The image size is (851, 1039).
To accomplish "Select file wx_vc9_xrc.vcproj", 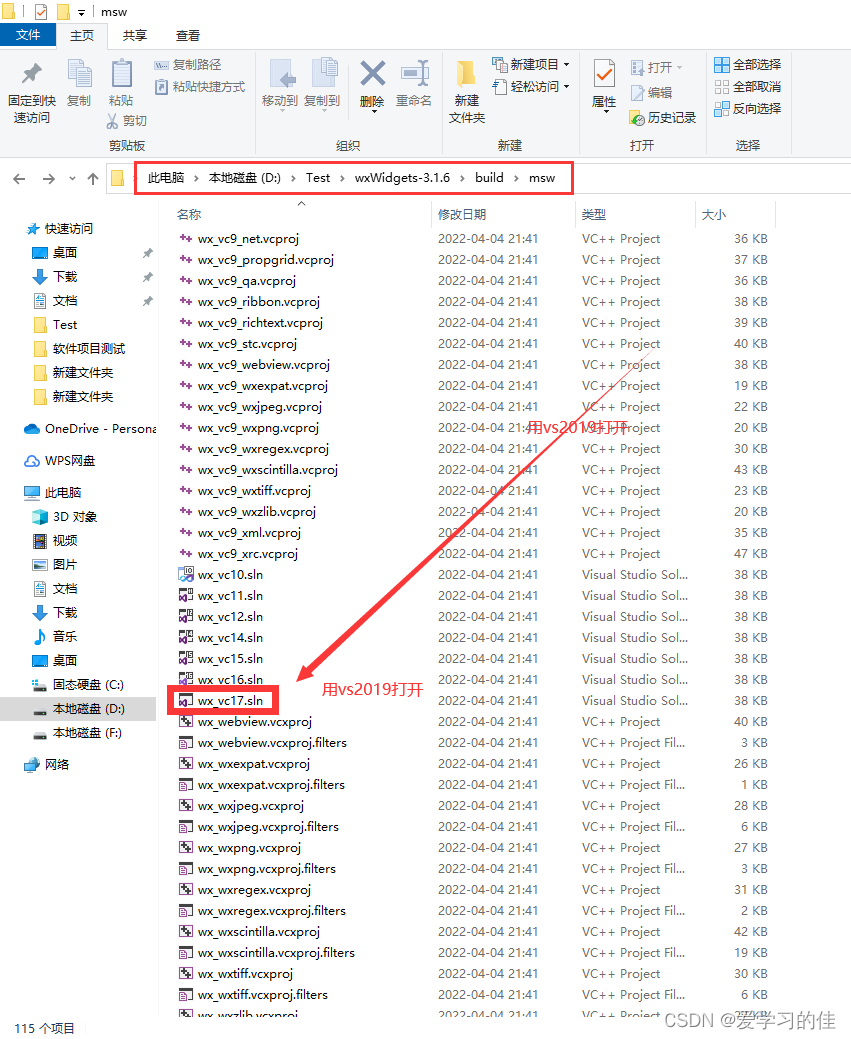I will click(x=247, y=554).
